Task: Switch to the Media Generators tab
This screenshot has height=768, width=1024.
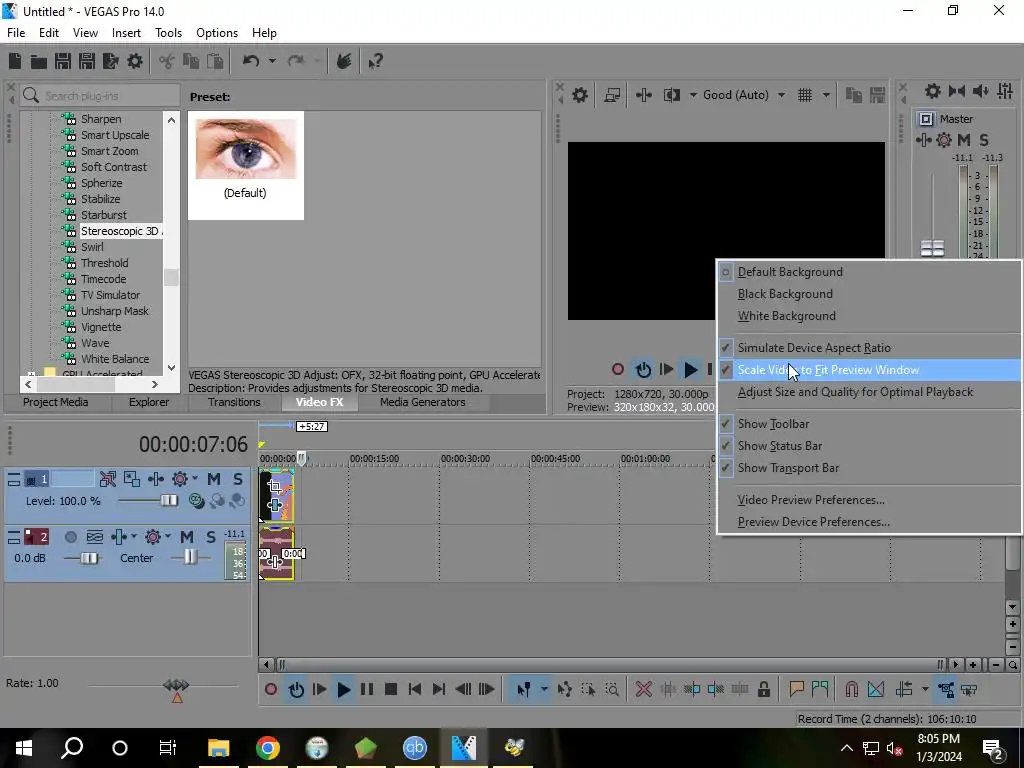Action: [x=423, y=402]
